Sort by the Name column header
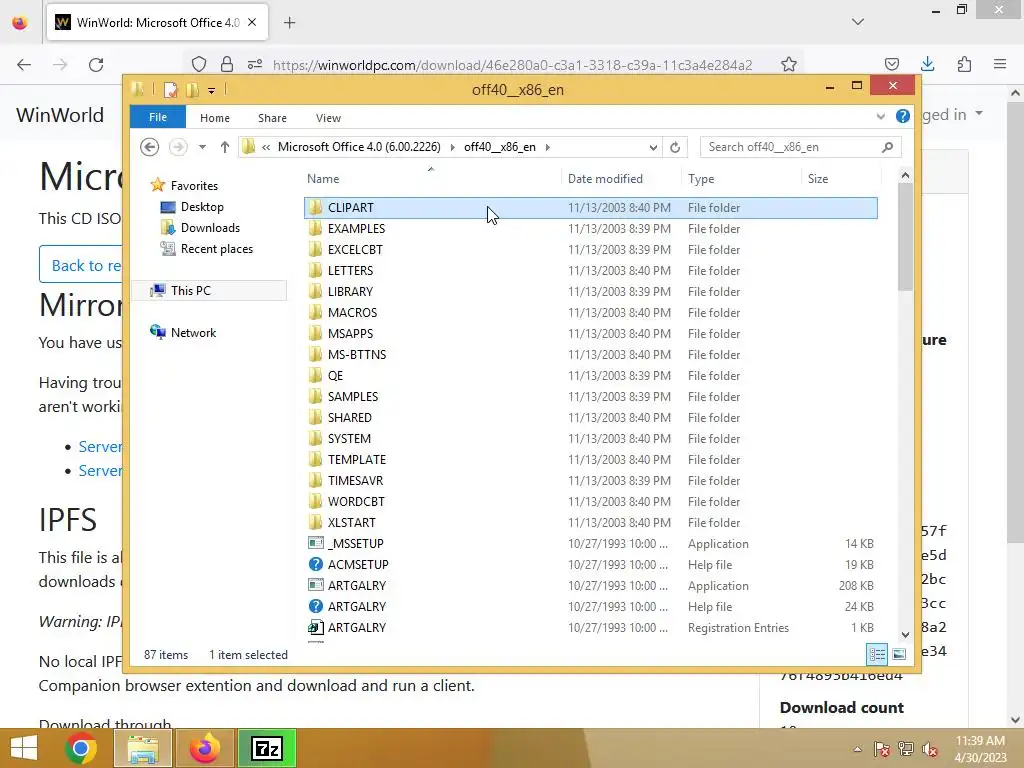The width and height of the screenshot is (1024, 768). (x=433, y=179)
